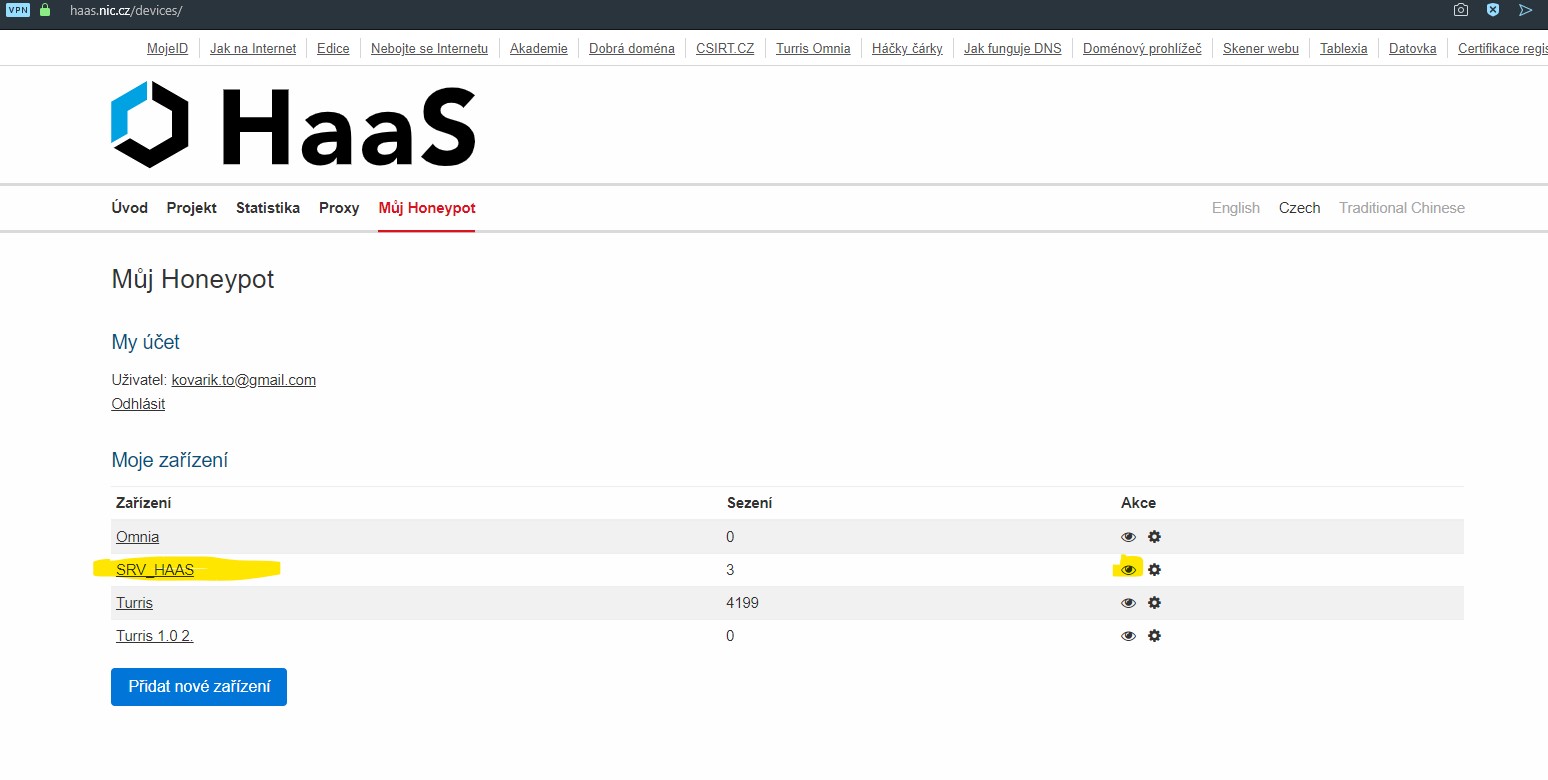Open the SRV_HAAS device link
The height and width of the screenshot is (780, 1548).
click(155, 570)
